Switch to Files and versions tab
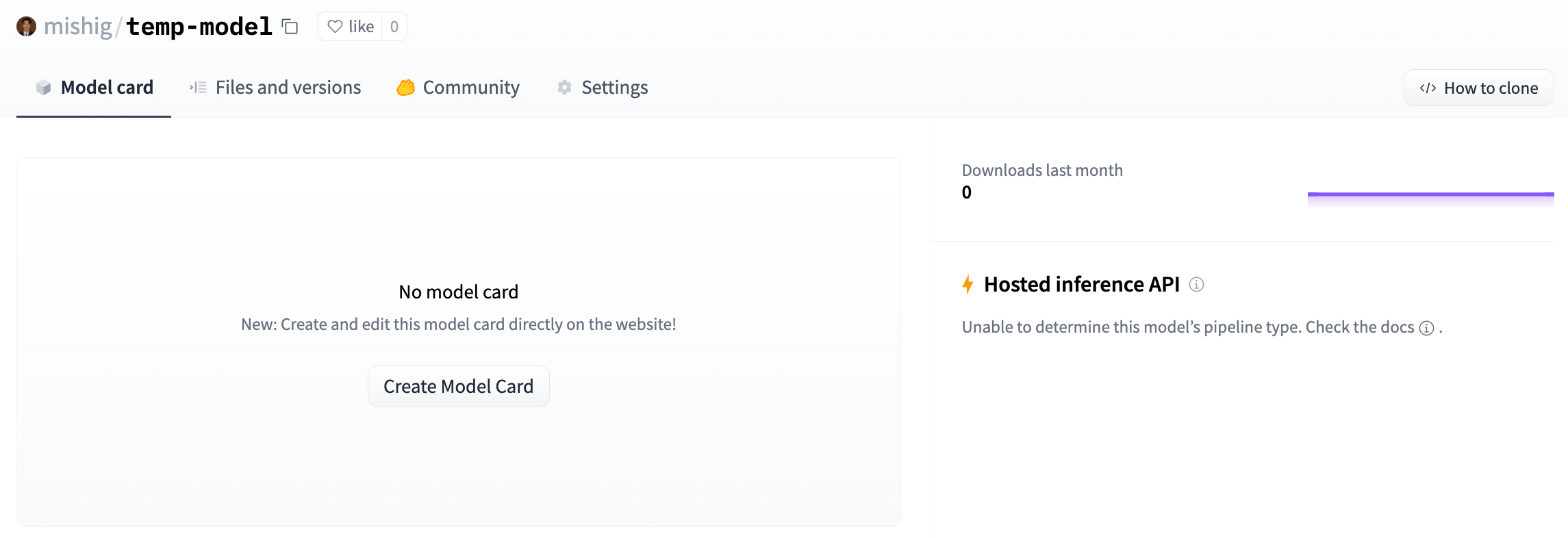 pyautogui.click(x=288, y=88)
